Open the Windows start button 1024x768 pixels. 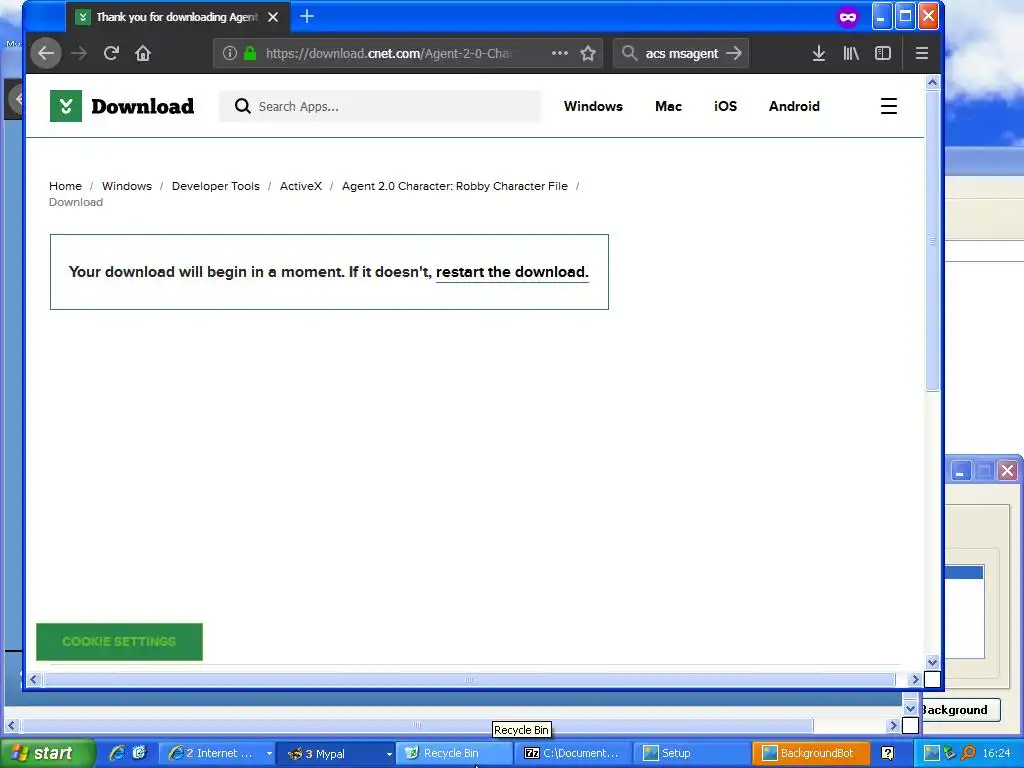tap(46, 753)
